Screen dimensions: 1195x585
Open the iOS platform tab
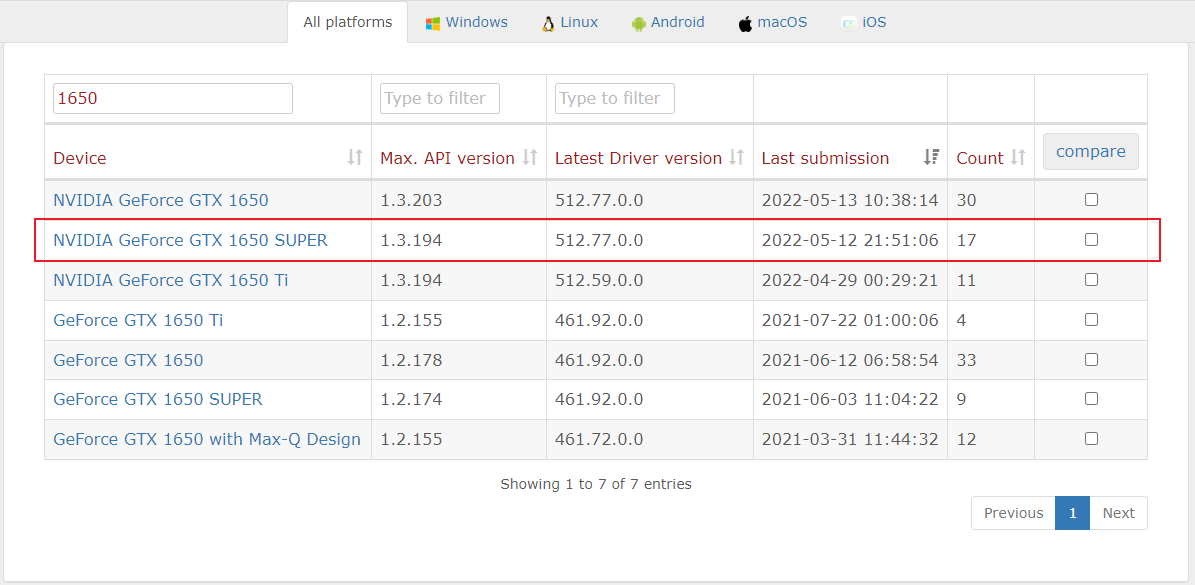coord(863,22)
